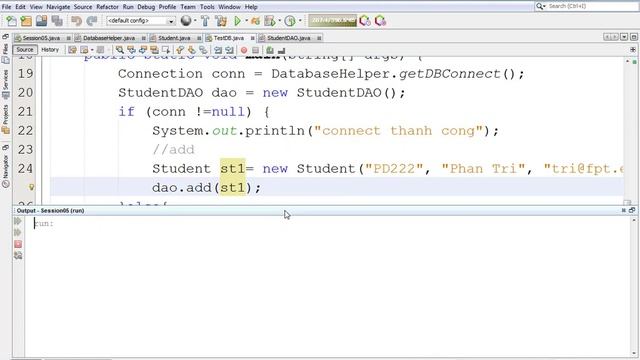
Task: Click the memory usage garbage collection bar
Action: point(332,21)
